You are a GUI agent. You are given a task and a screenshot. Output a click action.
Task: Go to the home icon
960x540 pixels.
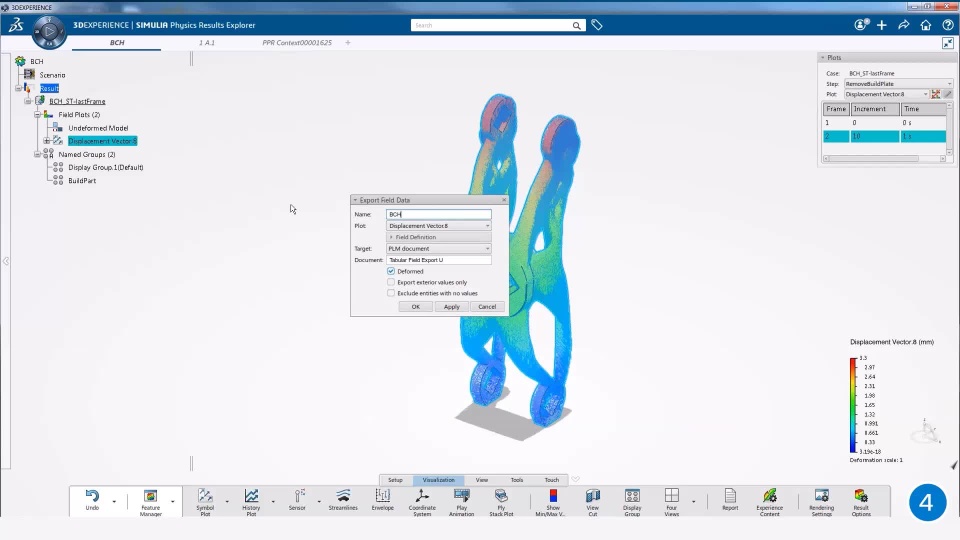tap(926, 25)
